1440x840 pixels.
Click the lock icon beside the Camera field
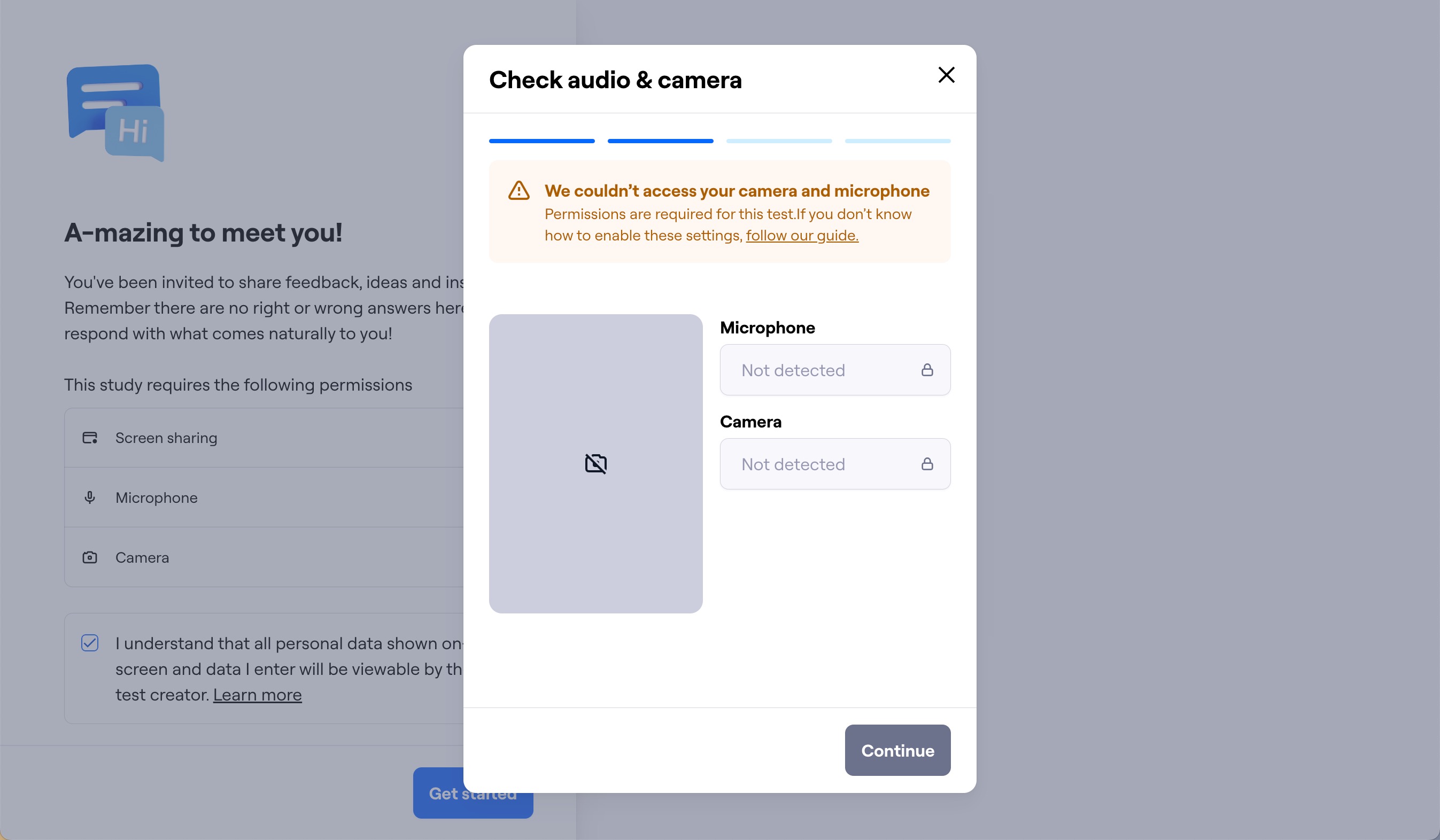[928, 463]
